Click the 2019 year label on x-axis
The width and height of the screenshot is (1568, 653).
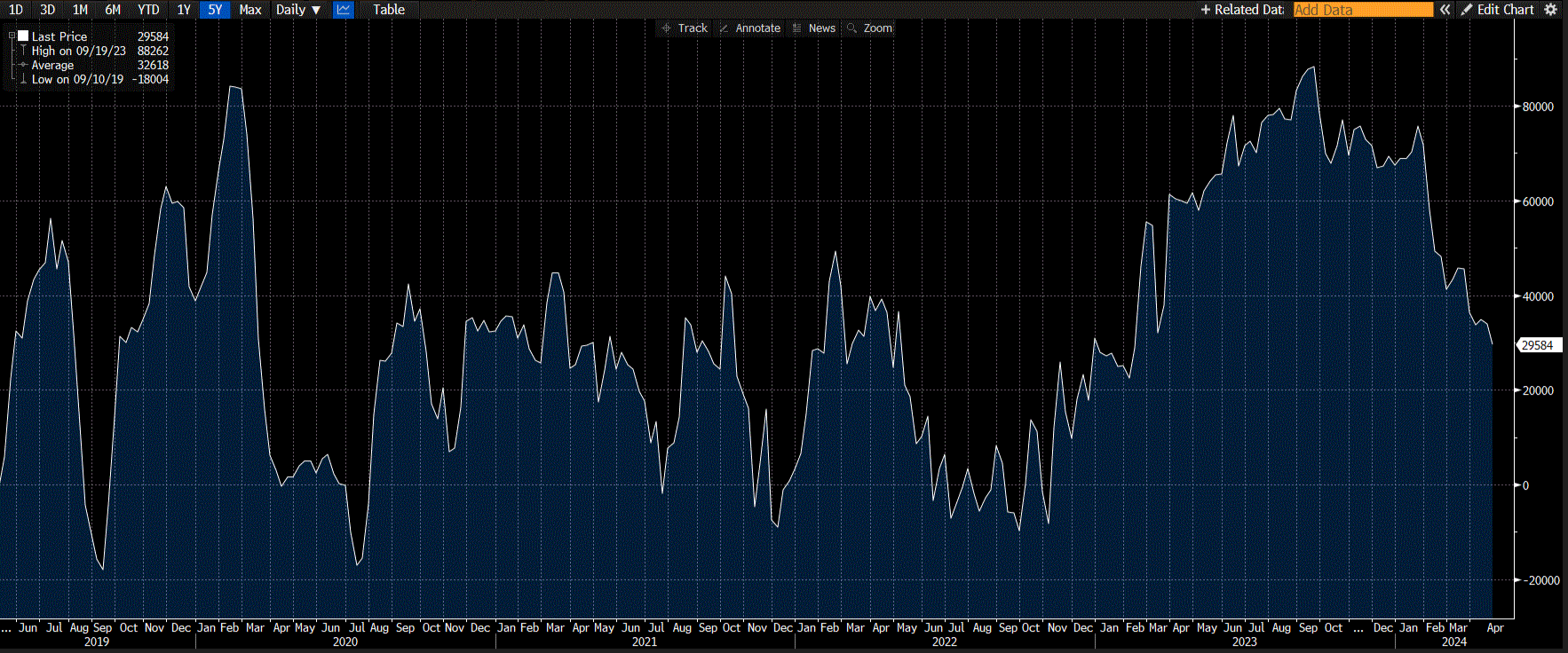click(x=97, y=641)
